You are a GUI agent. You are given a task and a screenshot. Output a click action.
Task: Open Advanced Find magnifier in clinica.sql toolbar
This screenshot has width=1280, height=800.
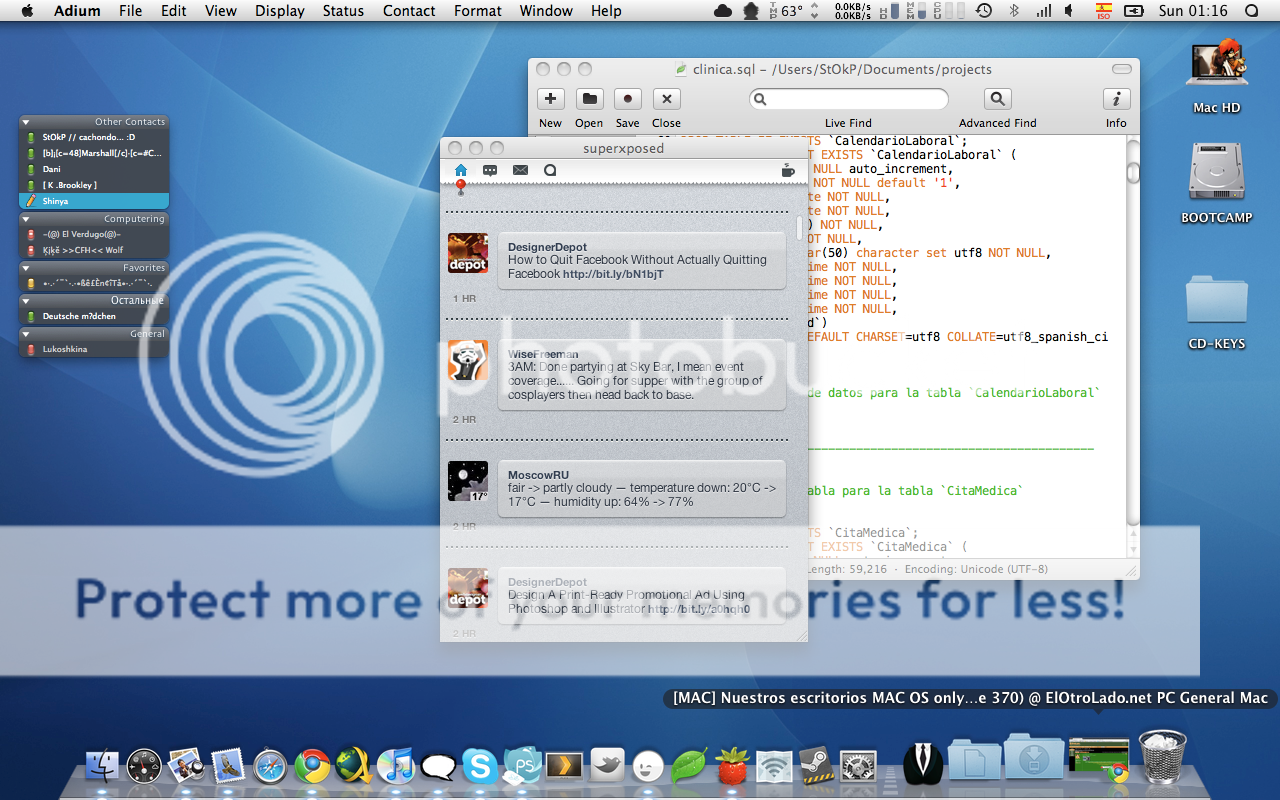pyautogui.click(x=997, y=99)
